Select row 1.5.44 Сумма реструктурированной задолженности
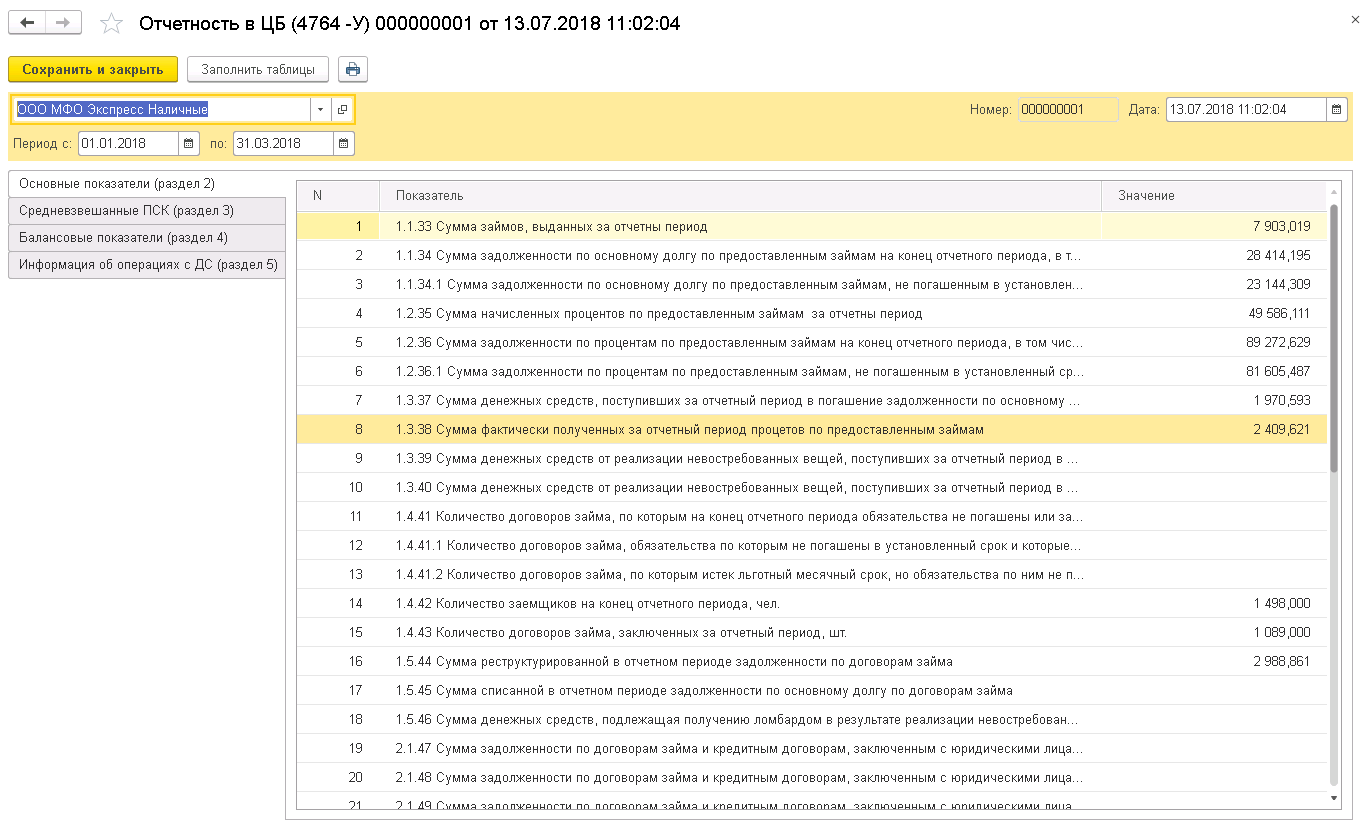The width and height of the screenshot is (1365, 829). (x=812, y=662)
